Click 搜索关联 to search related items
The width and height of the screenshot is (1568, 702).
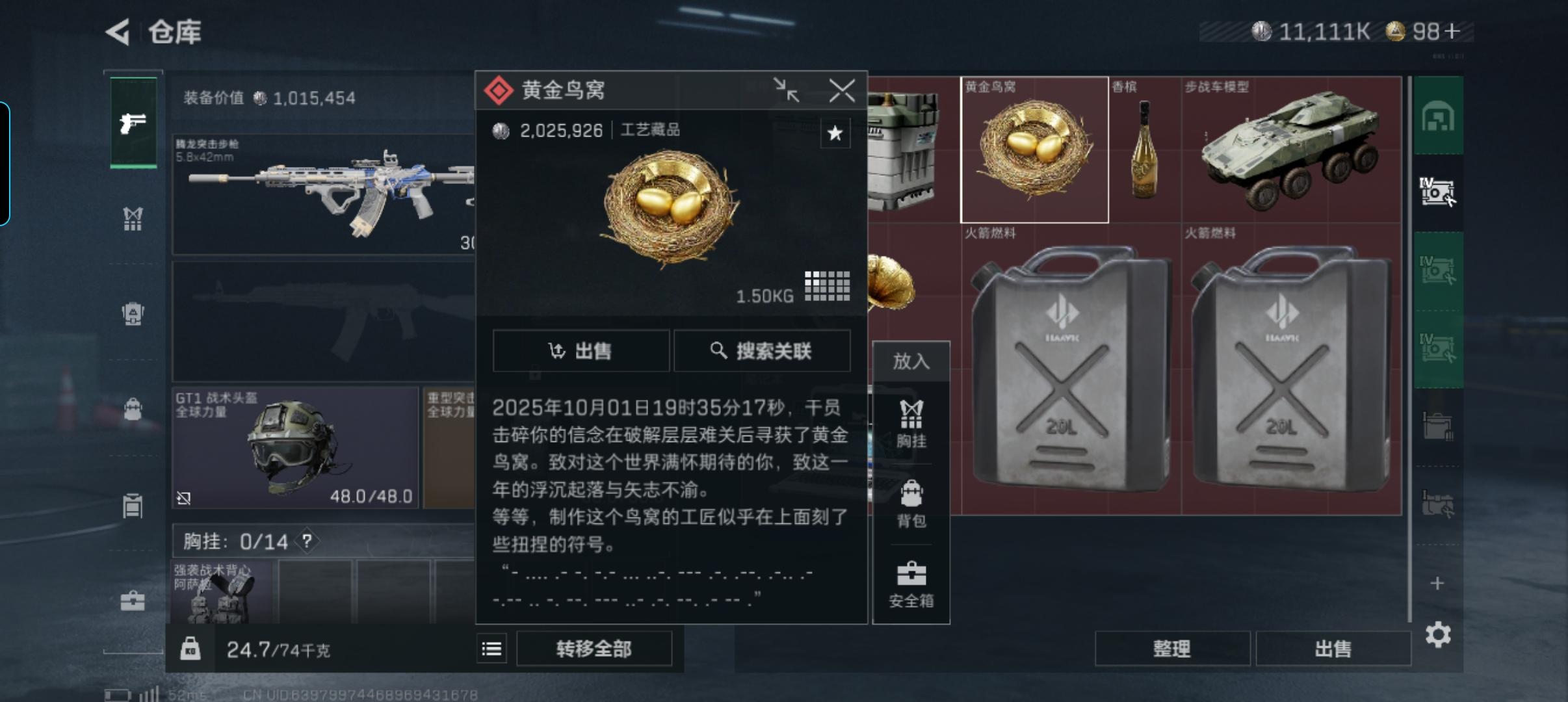point(762,351)
